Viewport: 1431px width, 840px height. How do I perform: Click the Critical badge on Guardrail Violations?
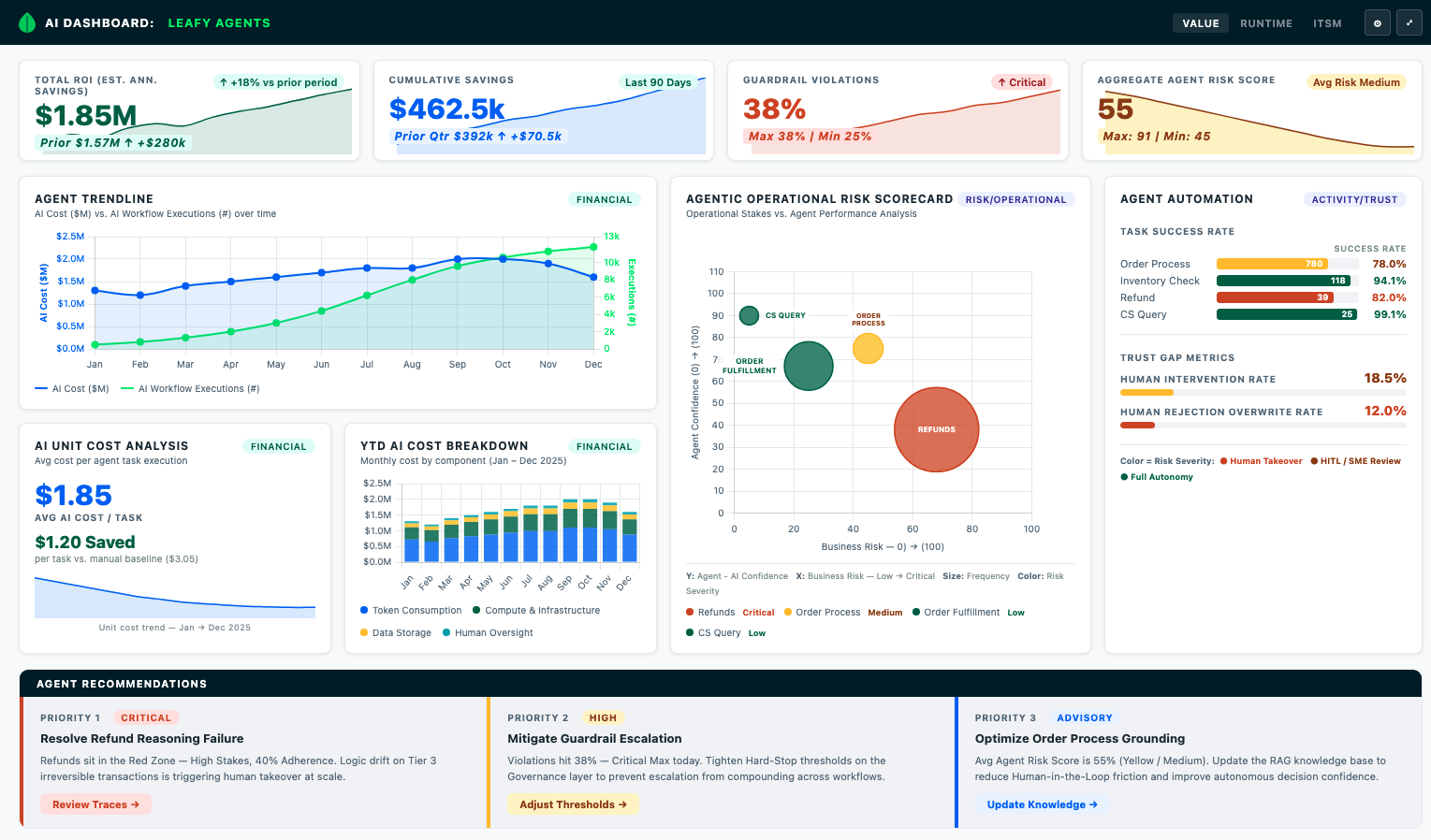1021,82
